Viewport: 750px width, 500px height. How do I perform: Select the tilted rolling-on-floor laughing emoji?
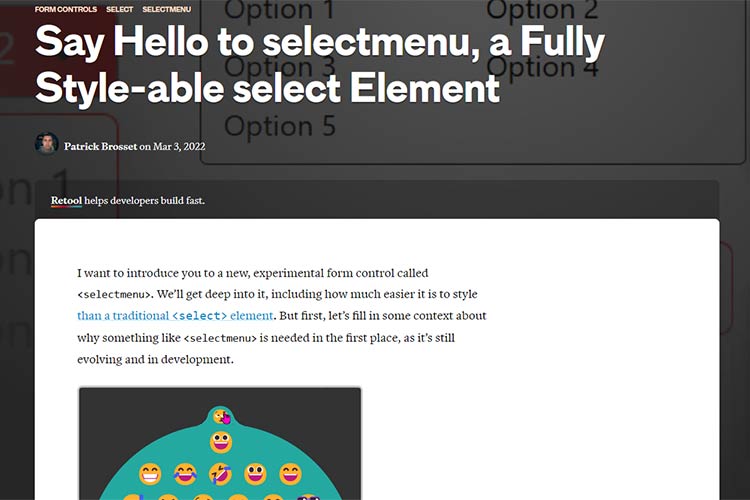(221, 473)
